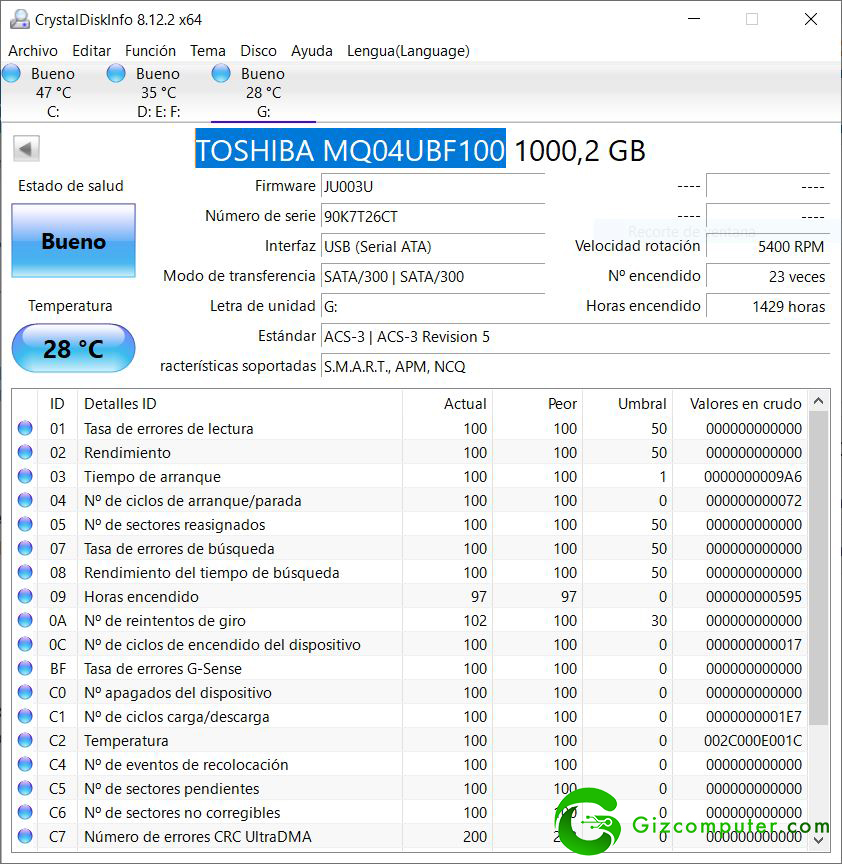
Task: Click the S.M.A.R.T., APM, NCQ field
Action: click(x=575, y=366)
